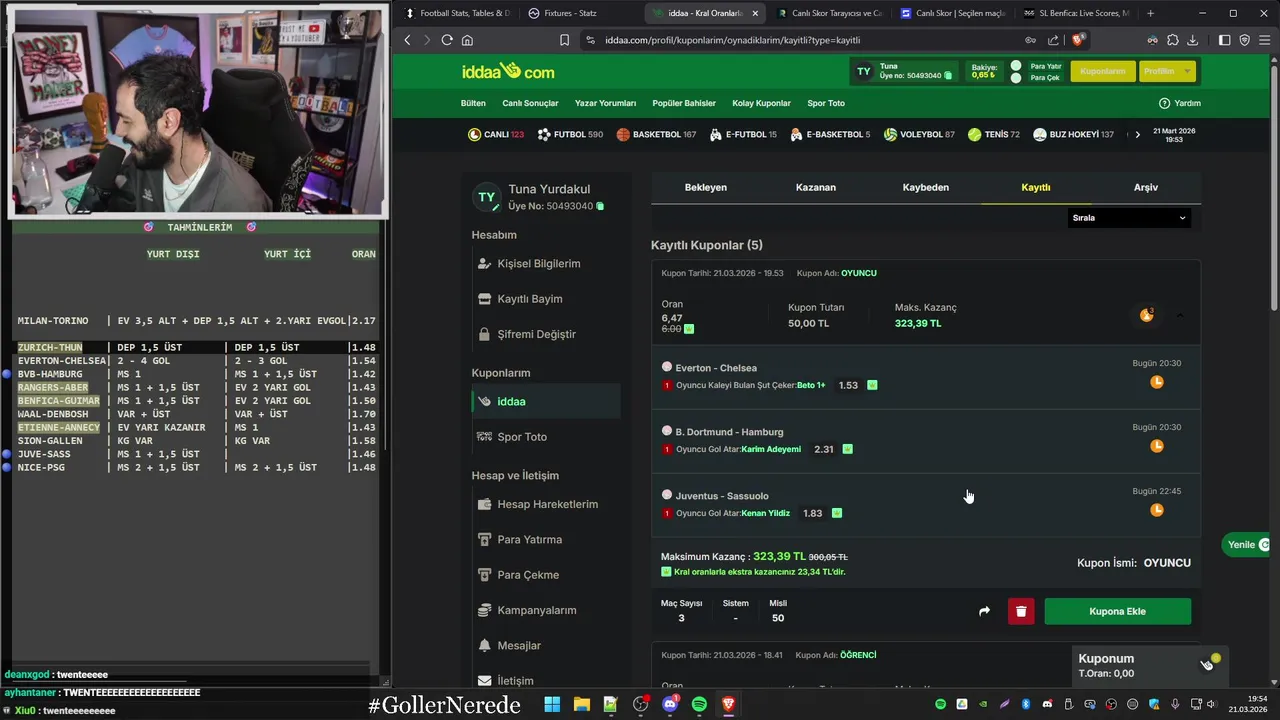Click pending clock icon in Juventus - Sassuolo row

coord(1157,510)
